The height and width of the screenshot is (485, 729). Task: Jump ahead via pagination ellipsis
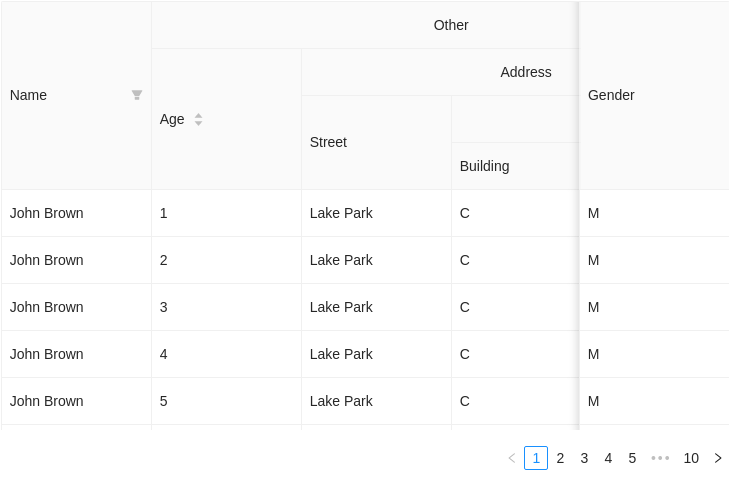660,458
